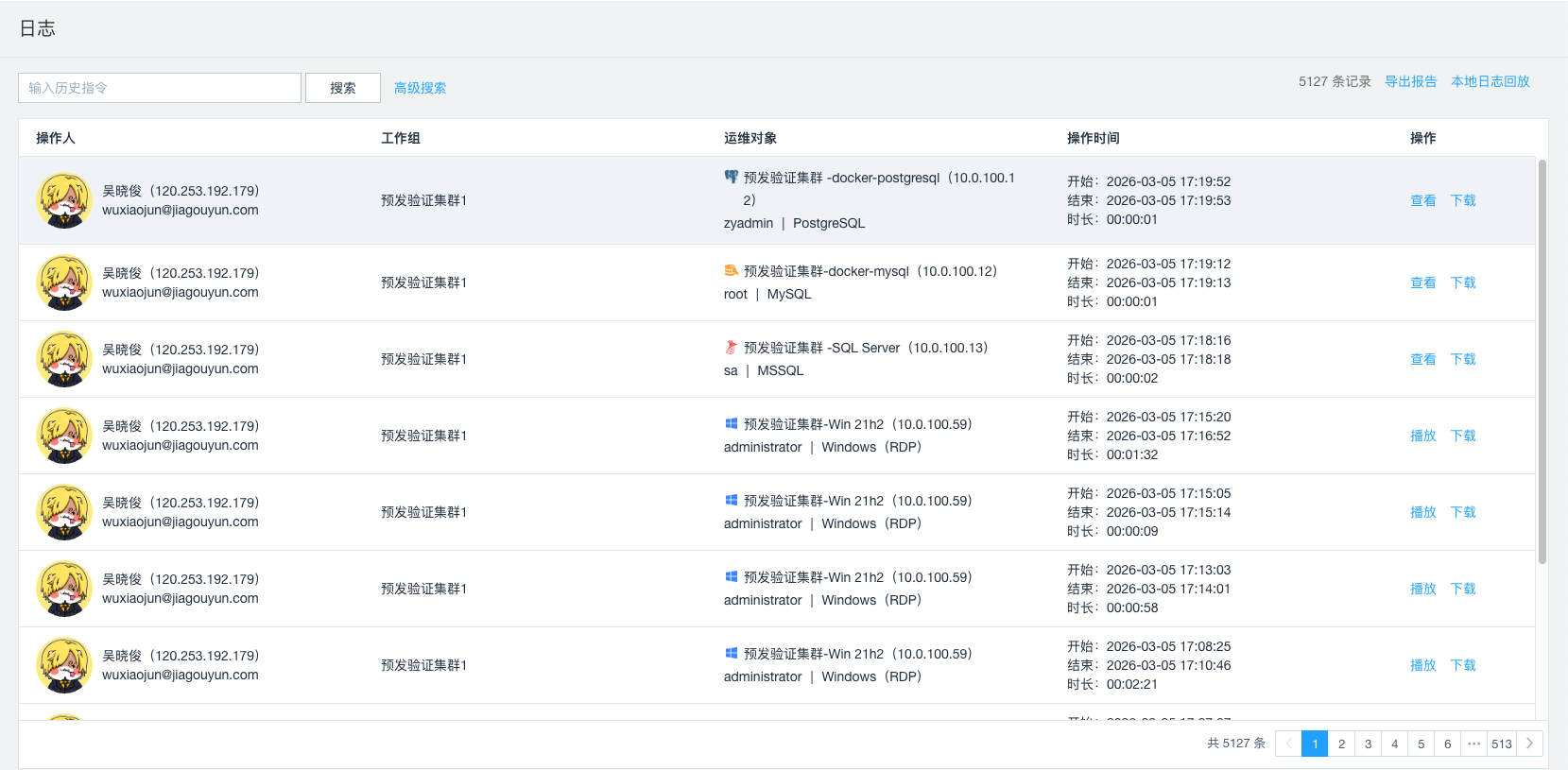Go to page 2 of the logs
The width and height of the screenshot is (1568, 770).
[1341, 744]
